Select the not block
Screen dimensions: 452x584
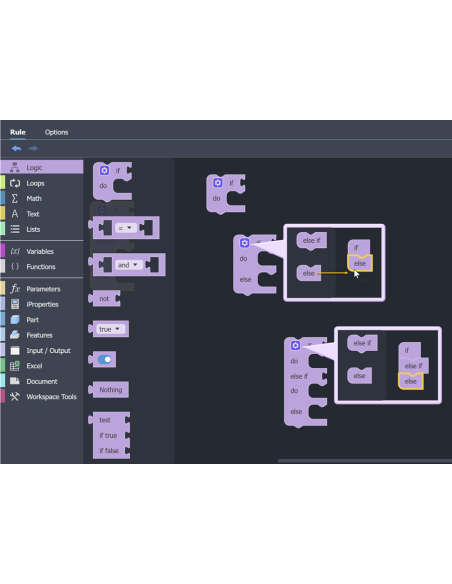coord(105,299)
